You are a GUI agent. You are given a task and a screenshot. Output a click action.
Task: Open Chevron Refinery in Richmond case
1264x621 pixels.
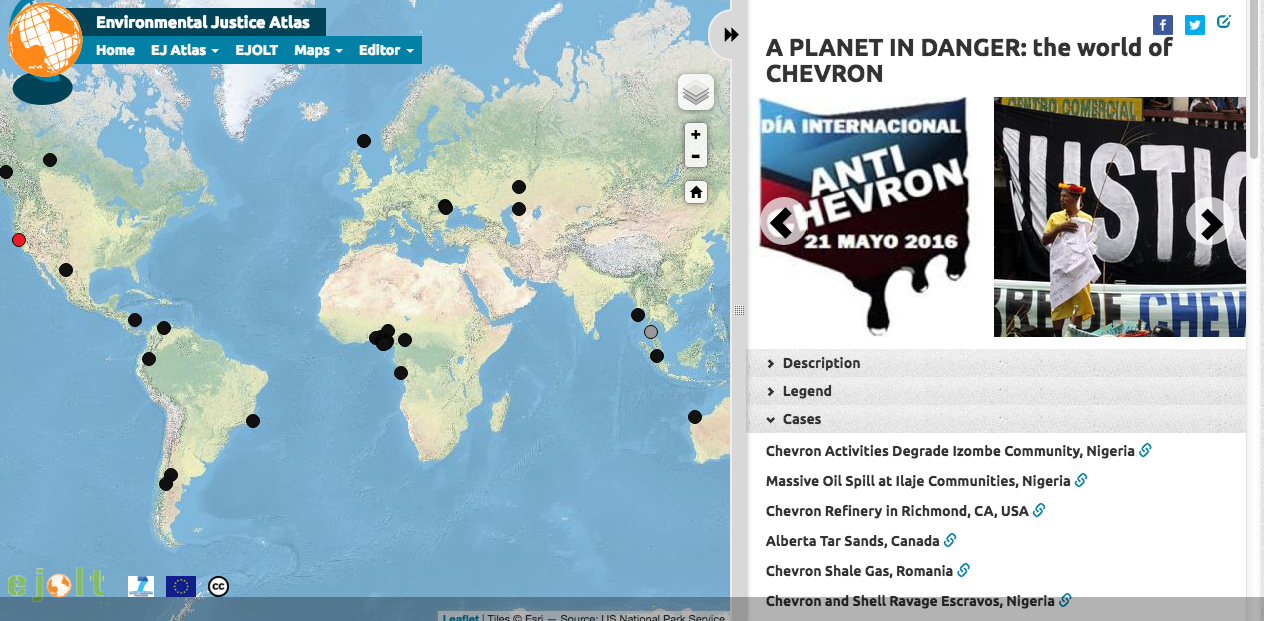tap(896, 511)
